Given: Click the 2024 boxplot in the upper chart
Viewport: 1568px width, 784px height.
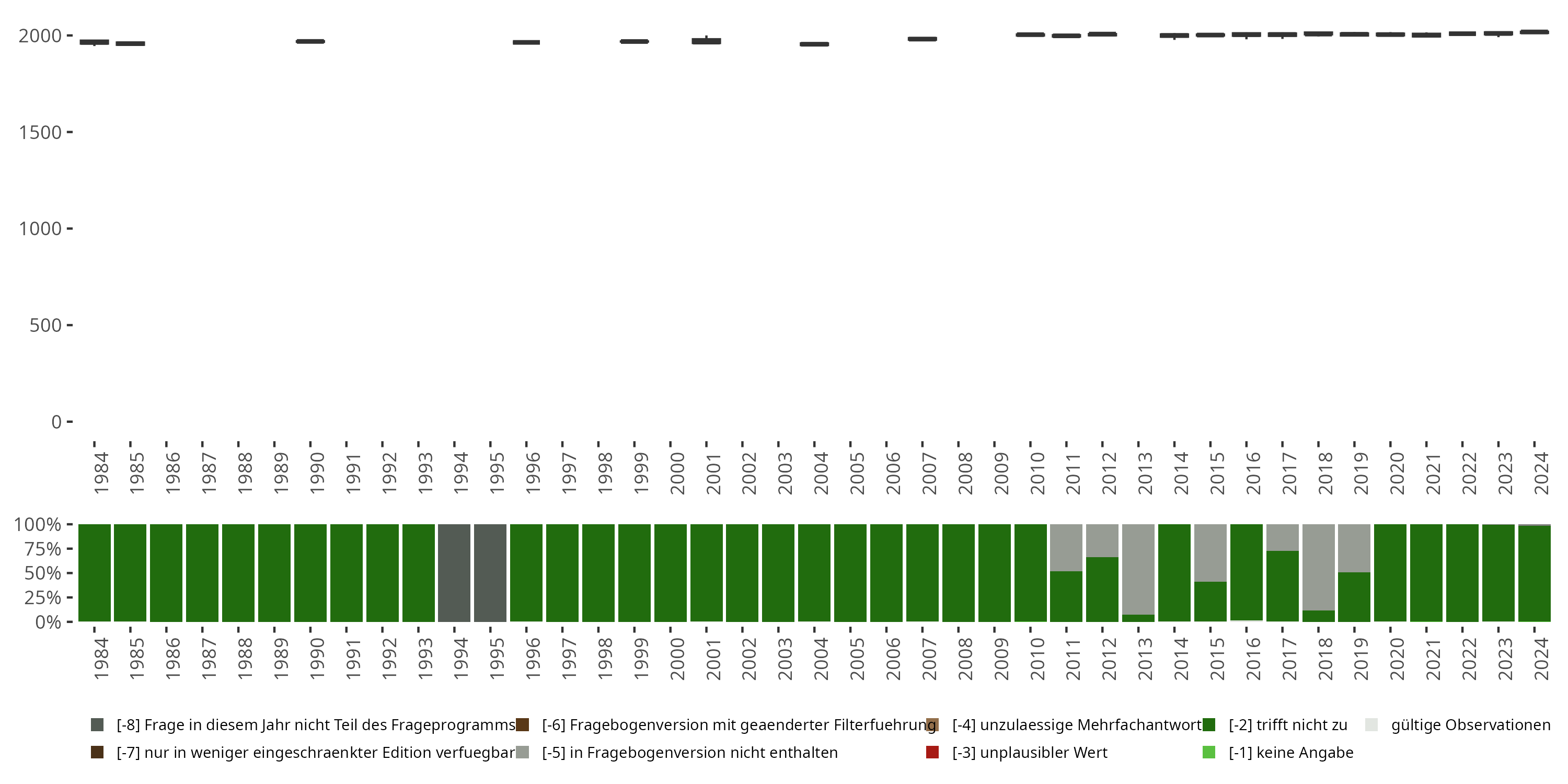Looking at the screenshot, I should click(1534, 32).
